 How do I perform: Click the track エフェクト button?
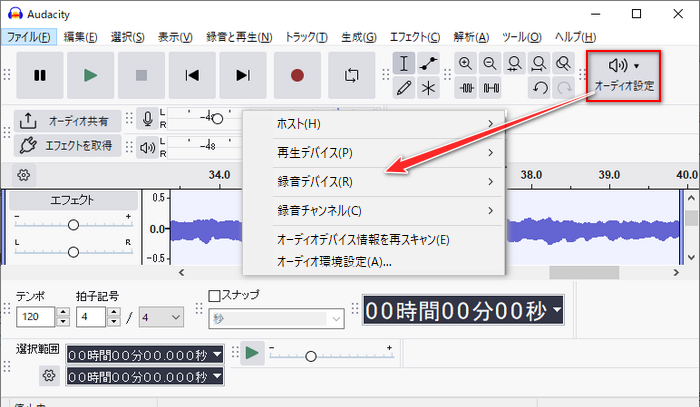coord(73,200)
